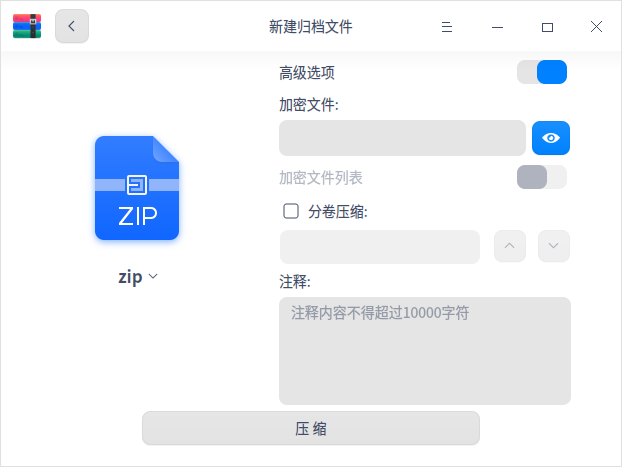Maximize the 新建归档文件 window

(547, 27)
